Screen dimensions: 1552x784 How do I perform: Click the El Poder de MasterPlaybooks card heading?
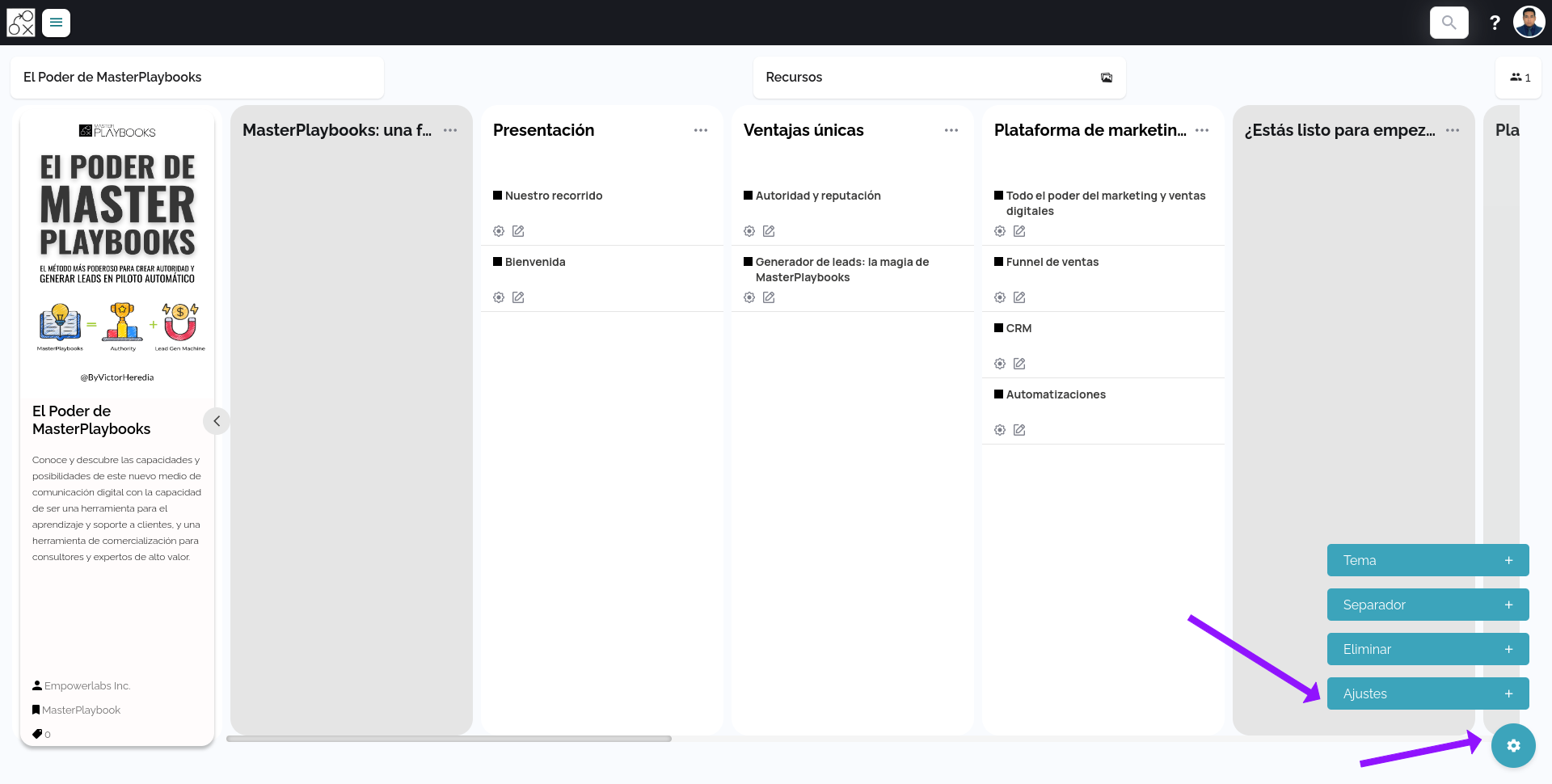click(91, 420)
